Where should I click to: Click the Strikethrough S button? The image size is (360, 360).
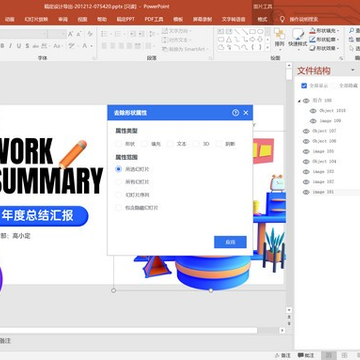(x=27, y=46)
